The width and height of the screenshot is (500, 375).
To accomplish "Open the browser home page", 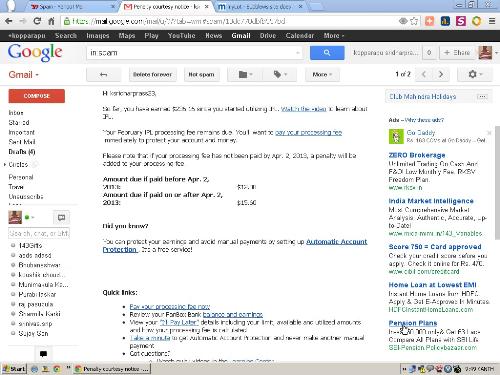I will click(x=51, y=21).
